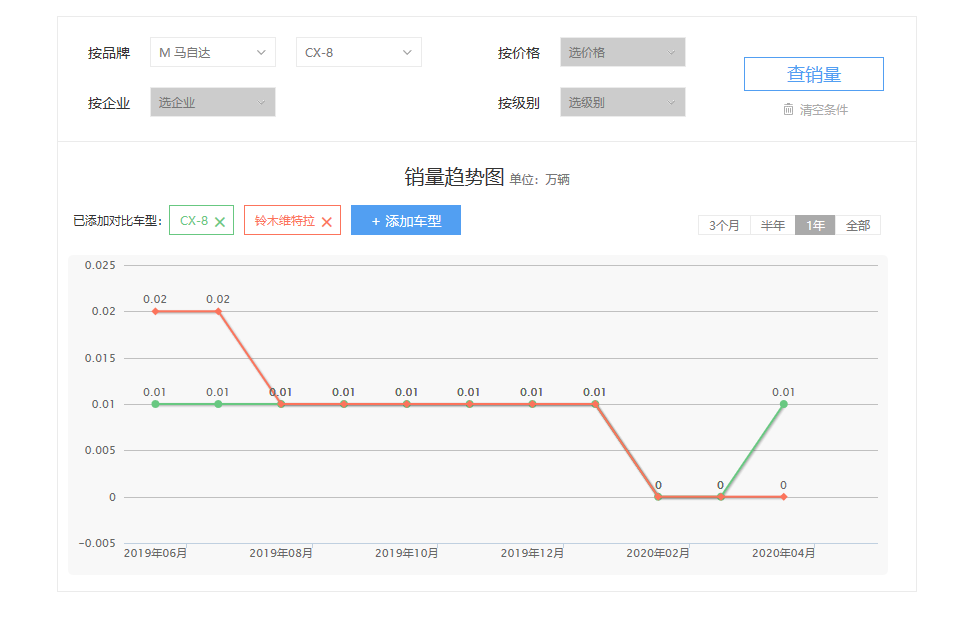Remove CX-8 using its green X icon
Viewport: 957px width, 625px height.
click(220, 222)
